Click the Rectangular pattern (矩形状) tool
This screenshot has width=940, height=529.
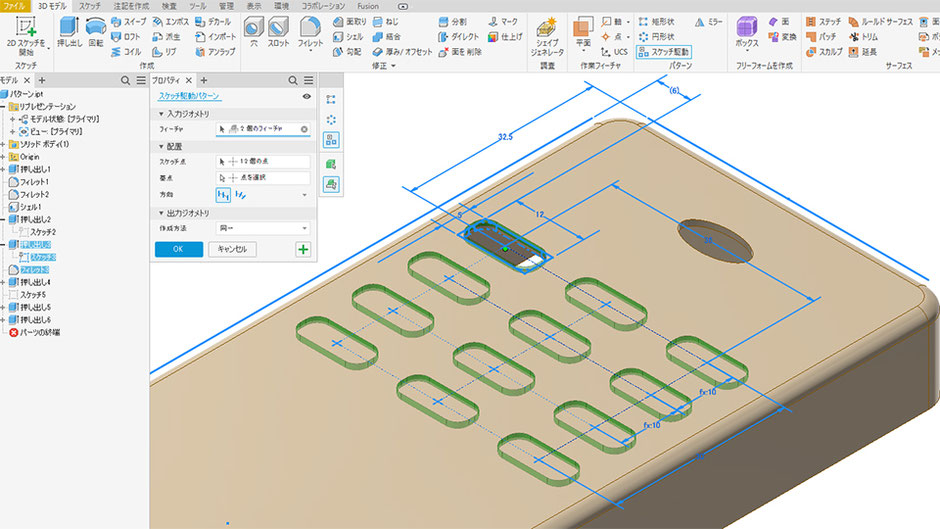pyautogui.click(x=656, y=22)
